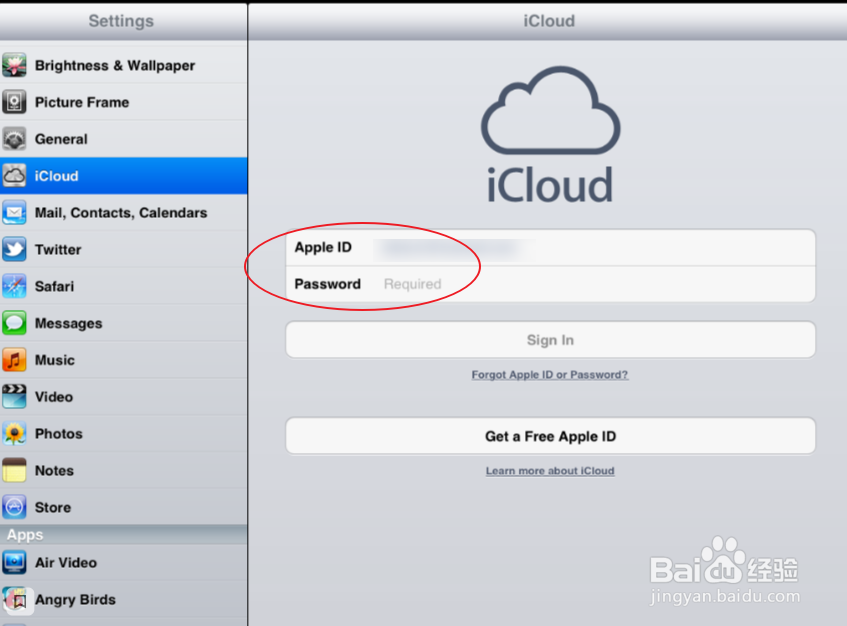Tap the iCloud cloud icon in sidebar
This screenshot has height=626, width=847.
(x=14, y=176)
